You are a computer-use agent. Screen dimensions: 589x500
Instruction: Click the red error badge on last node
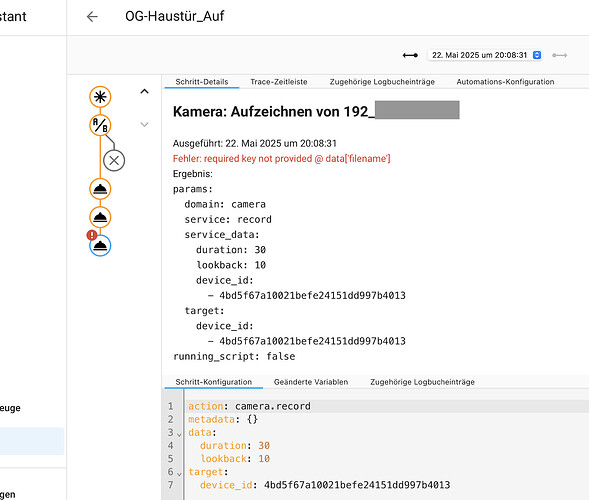(x=92, y=235)
